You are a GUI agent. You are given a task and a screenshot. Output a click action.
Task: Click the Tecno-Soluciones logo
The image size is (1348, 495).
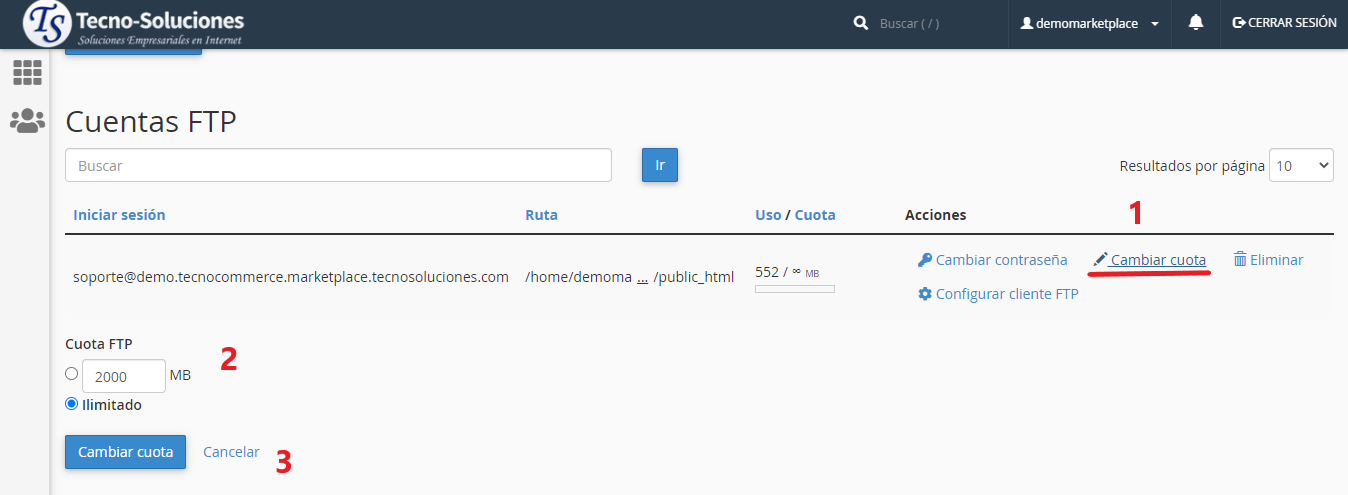(x=134, y=25)
